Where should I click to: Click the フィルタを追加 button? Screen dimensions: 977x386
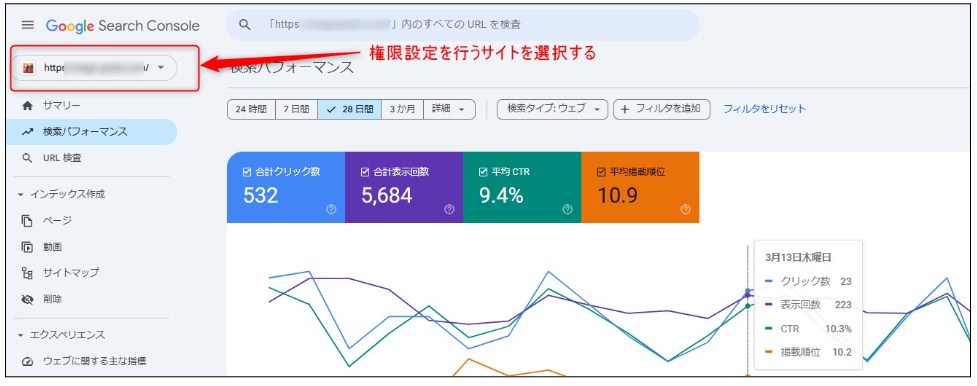click(x=662, y=109)
